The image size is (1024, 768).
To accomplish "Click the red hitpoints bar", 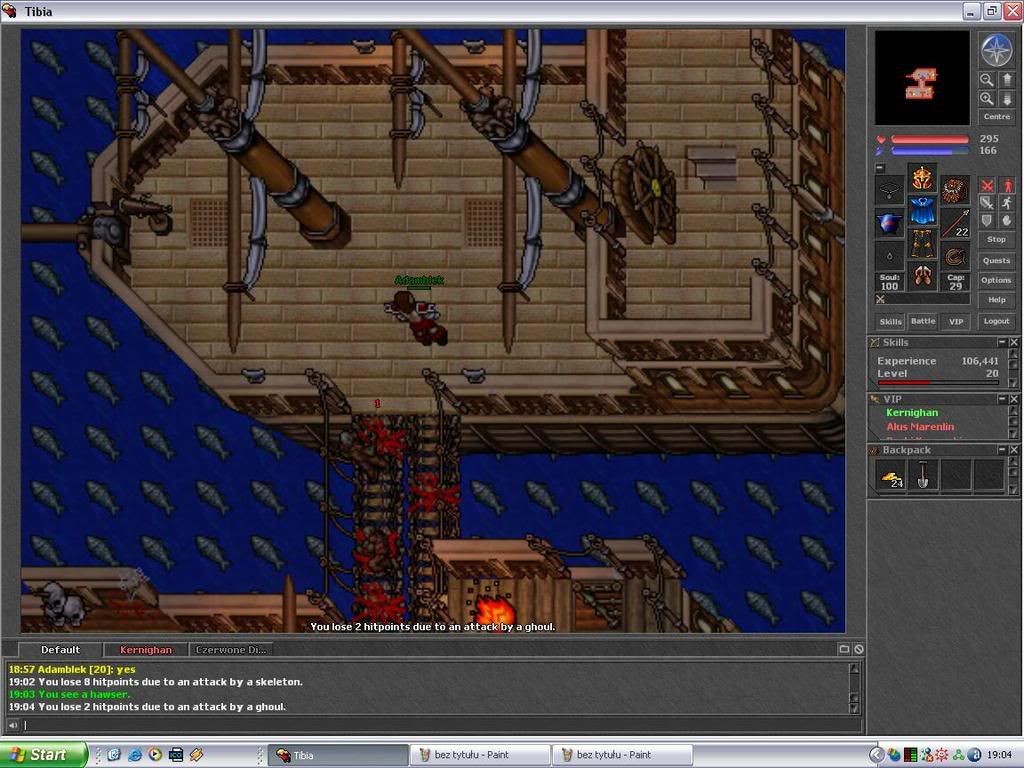I will 929,139.
